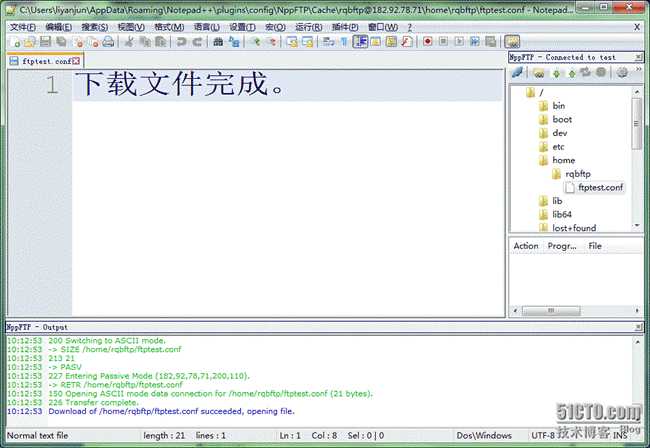The height and width of the screenshot is (448, 650).
Task: Click the Action column header
Action: 526,246
